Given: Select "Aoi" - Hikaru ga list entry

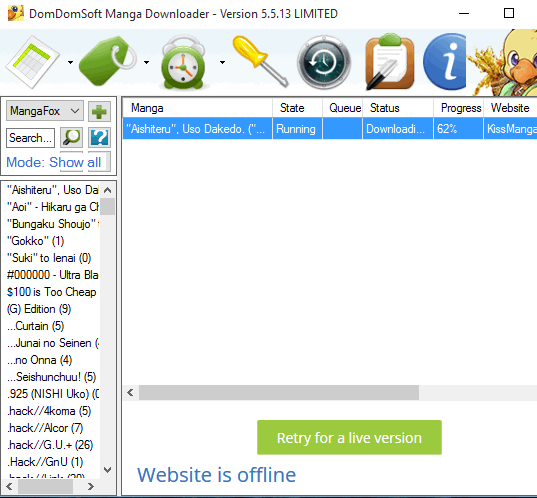Looking at the screenshot, I should [52, 207].
